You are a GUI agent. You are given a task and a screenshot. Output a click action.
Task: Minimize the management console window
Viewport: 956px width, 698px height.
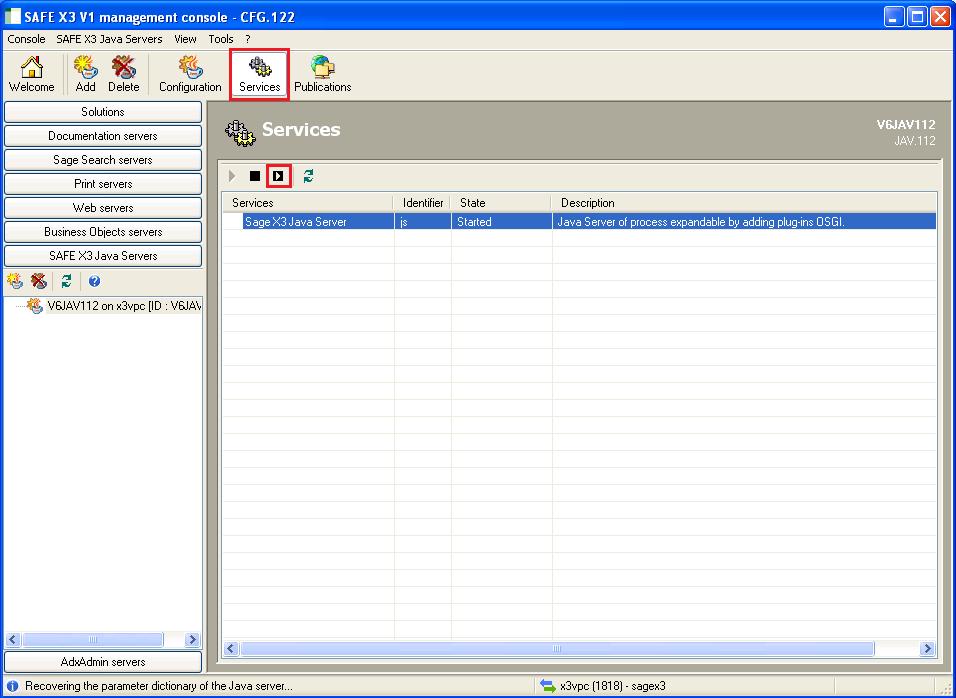pyautogui.click(x=894, y=16)
